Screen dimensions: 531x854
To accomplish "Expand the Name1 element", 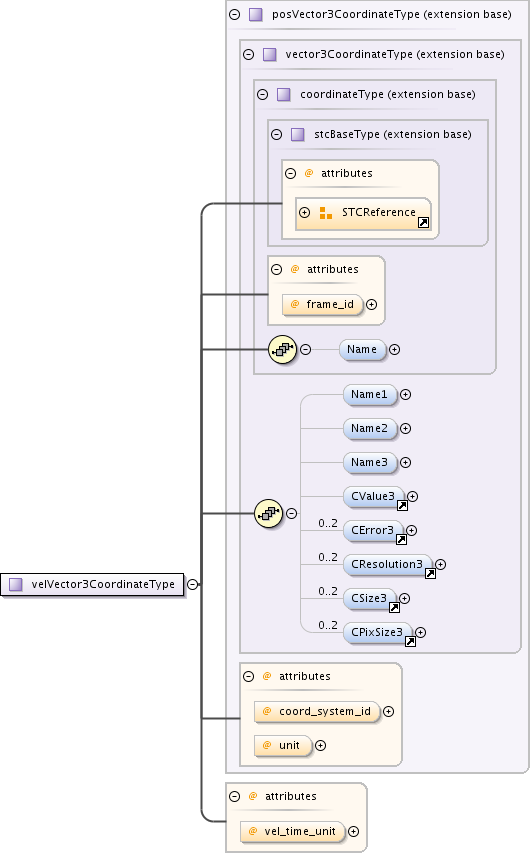I will point(406,394).
